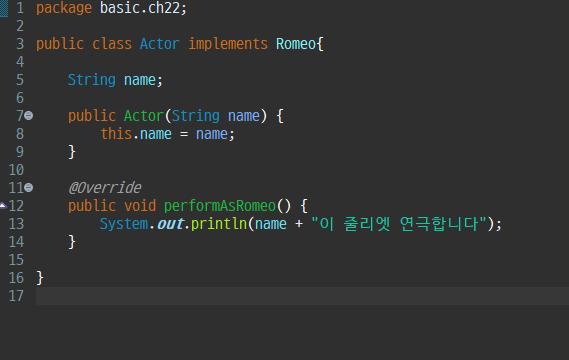Viewport: 569px width, 360px height.
Task: Collapse the Actor constructor fold at line 7
Action: 29,116
